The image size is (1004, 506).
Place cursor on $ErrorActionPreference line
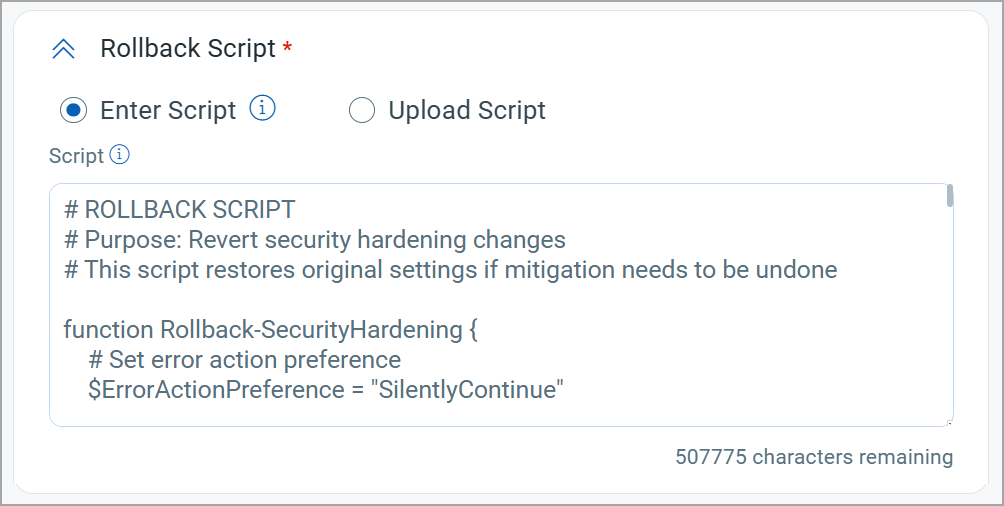click(326, 389)
